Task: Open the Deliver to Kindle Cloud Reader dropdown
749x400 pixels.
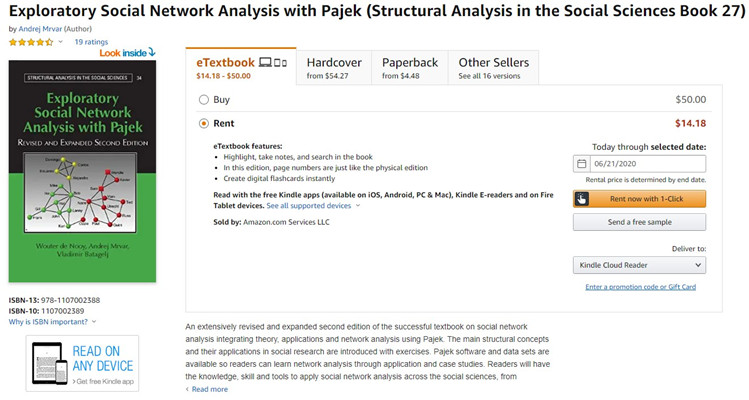Action: [639, 266]
